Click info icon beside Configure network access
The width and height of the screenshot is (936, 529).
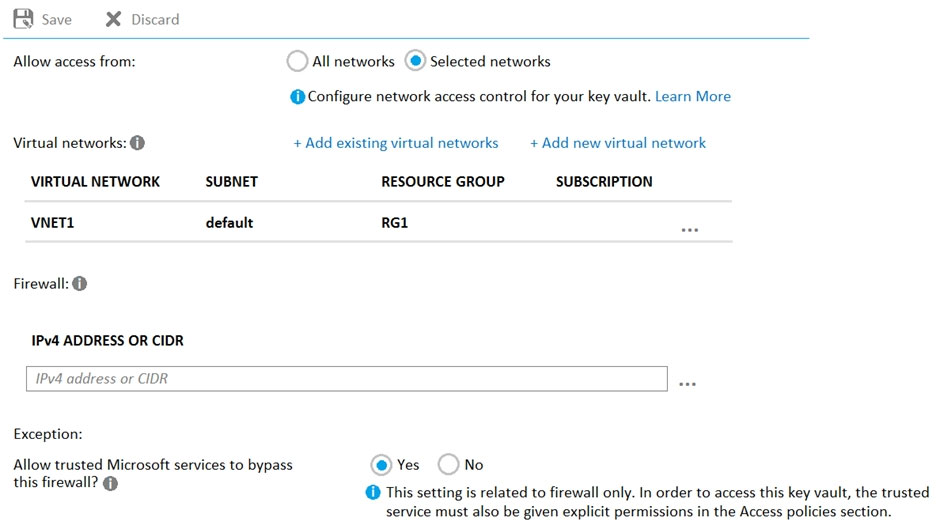pyautogui.click(x=297, y=97)
